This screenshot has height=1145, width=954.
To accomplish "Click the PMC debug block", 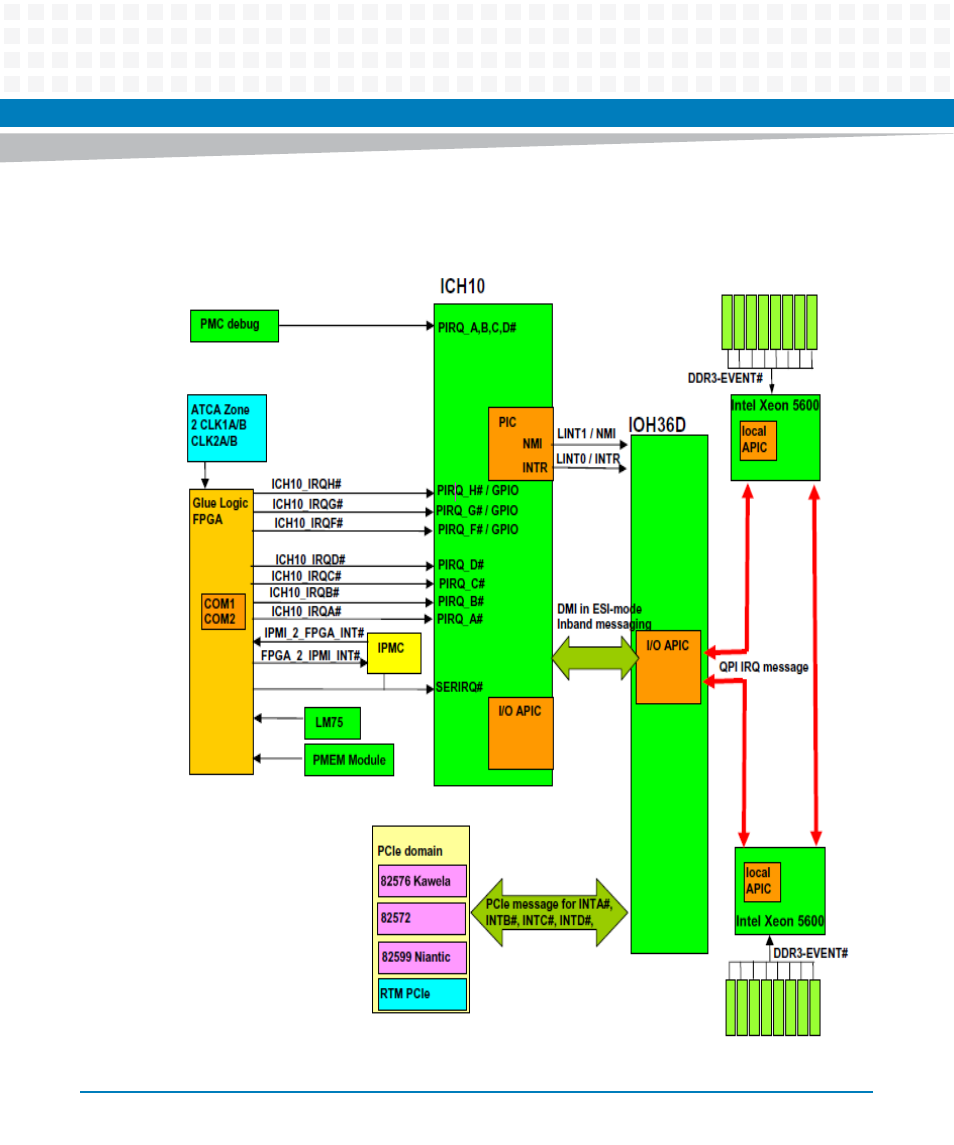I will pyautogui.click(x=234, y=326).
